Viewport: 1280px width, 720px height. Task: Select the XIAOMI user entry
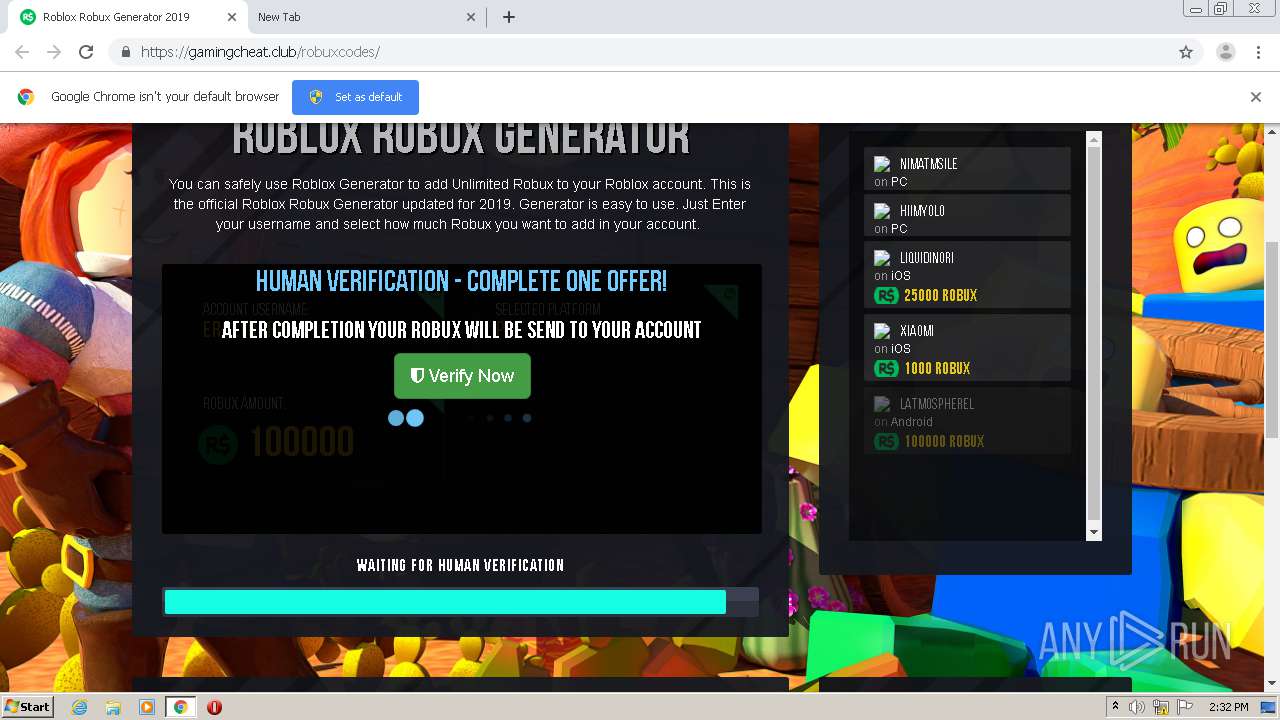(x=967, y=347)
